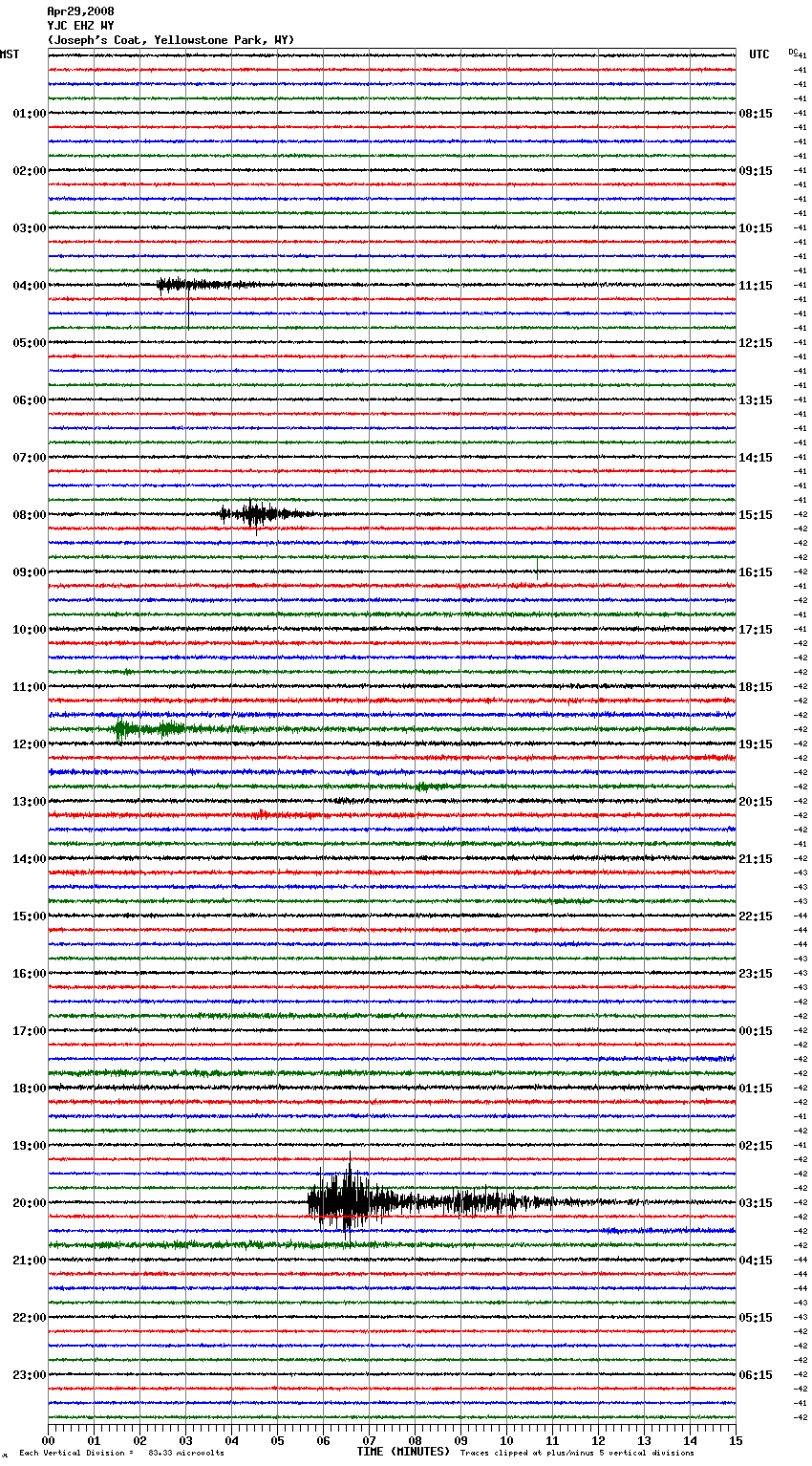The height and width of the screenshot is (1466, 812).
Task: Click the "Traces clipped at plus/minus 5 vertical divisions" note
Action: [577, 1453]
